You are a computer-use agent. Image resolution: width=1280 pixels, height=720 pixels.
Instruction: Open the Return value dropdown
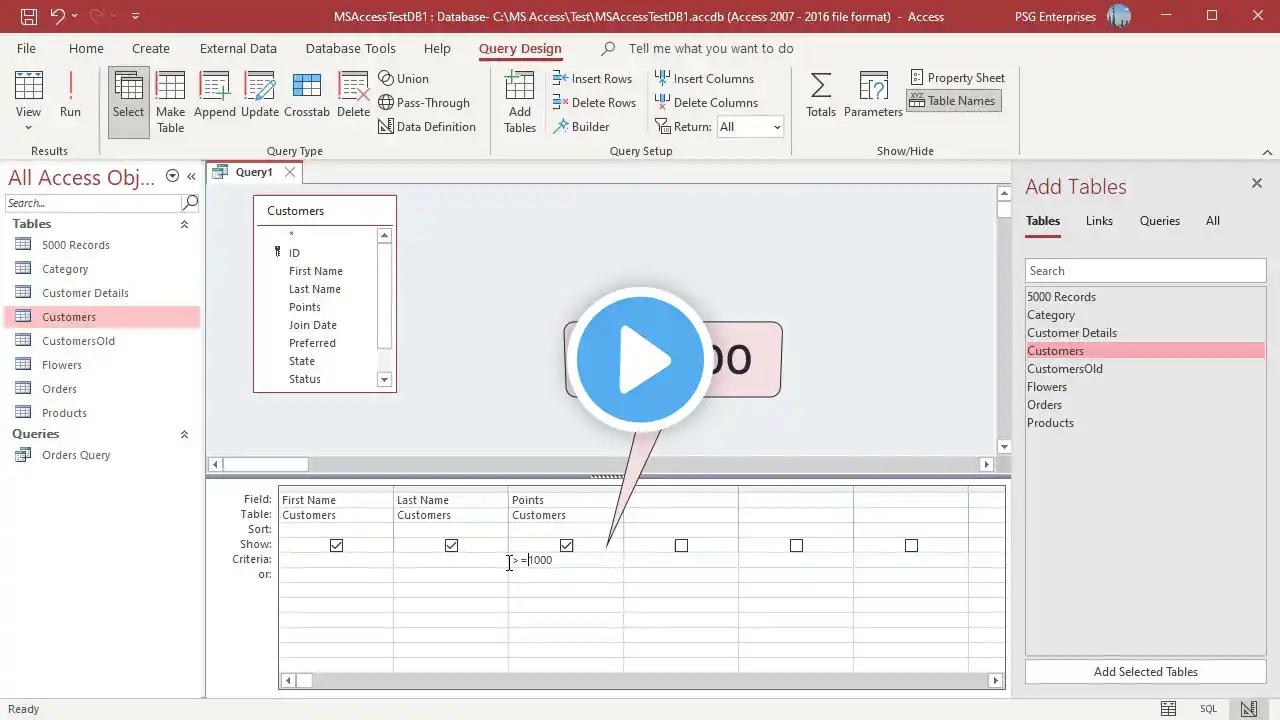point(776,127)
